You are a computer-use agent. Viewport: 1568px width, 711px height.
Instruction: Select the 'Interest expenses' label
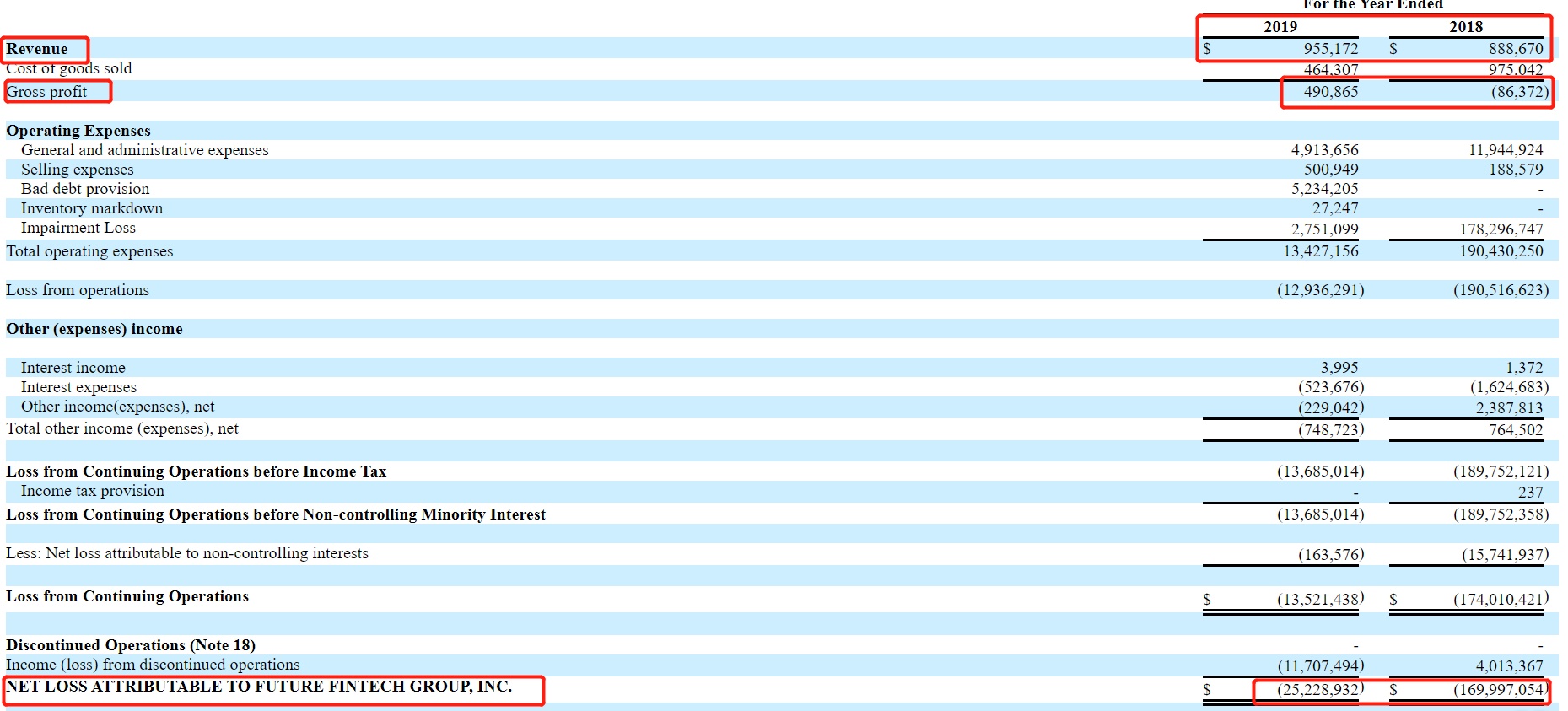[78, 387]
